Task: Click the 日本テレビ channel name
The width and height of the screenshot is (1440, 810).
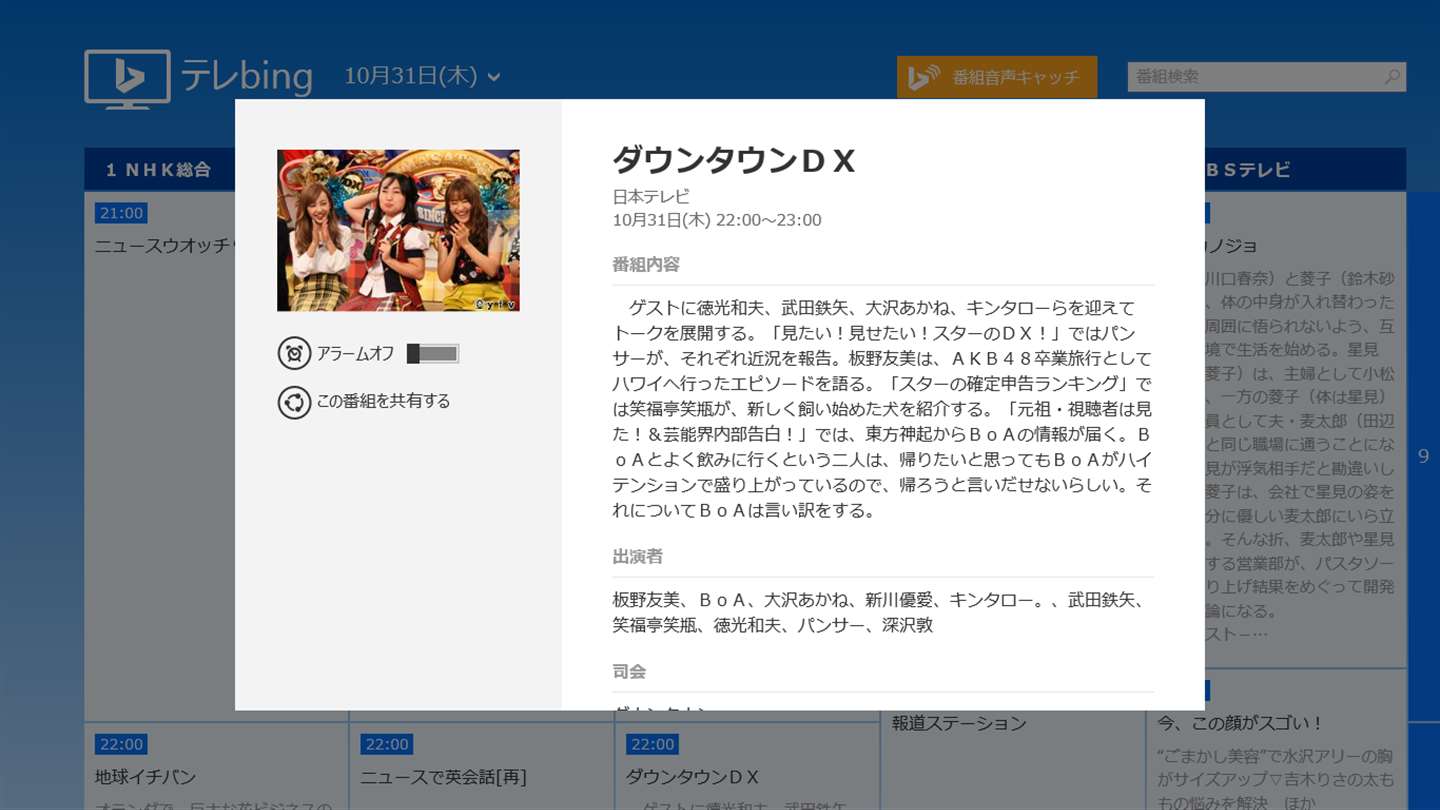Action: coord(651,197)
